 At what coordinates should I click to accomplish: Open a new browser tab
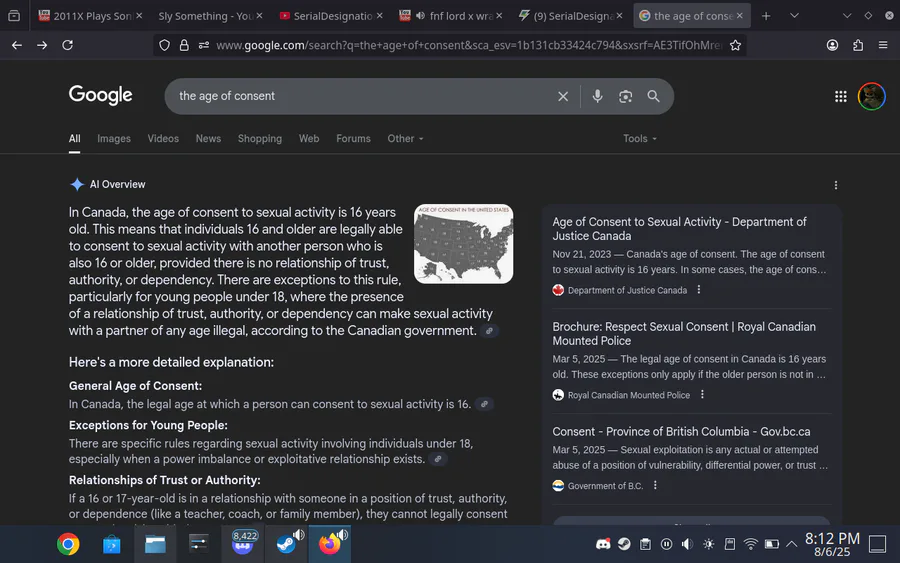point(766,16)
